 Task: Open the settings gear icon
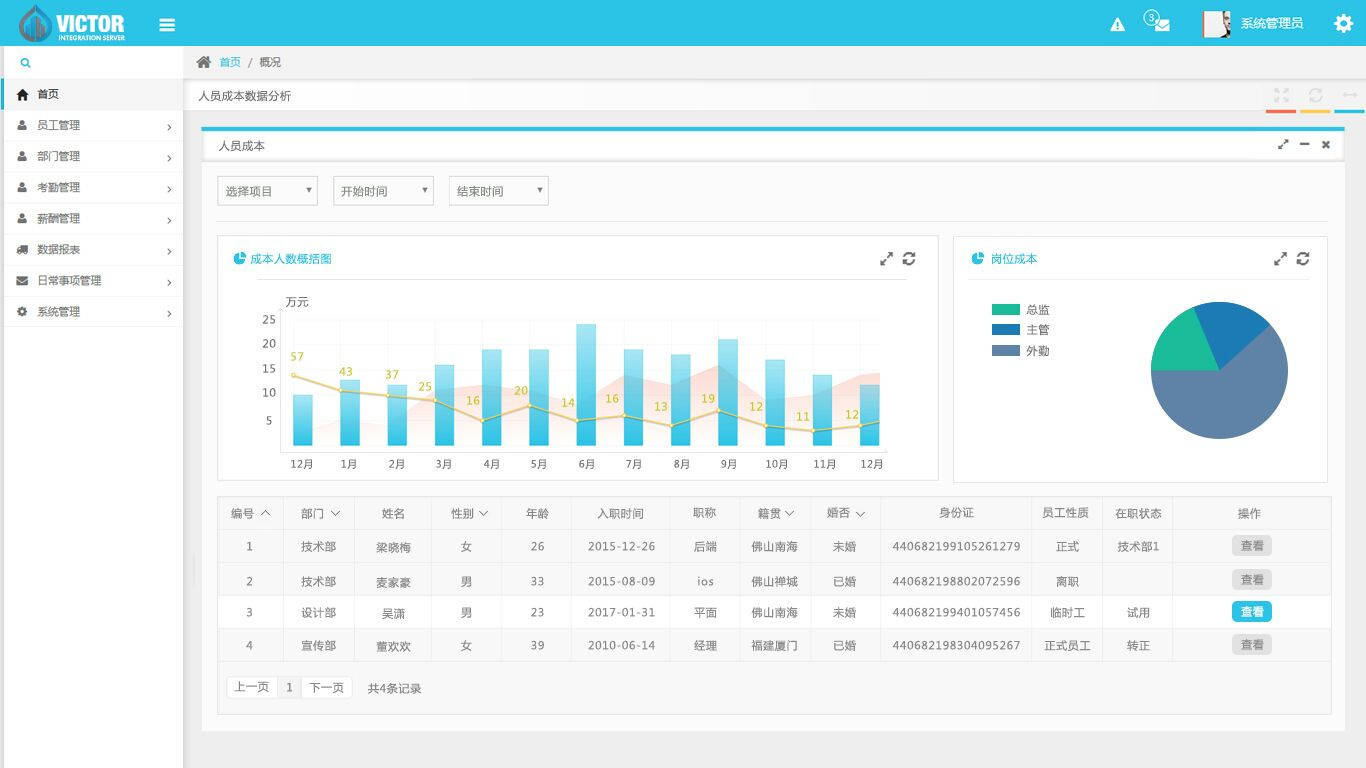pyautogui.click(x=1343, y=23)
